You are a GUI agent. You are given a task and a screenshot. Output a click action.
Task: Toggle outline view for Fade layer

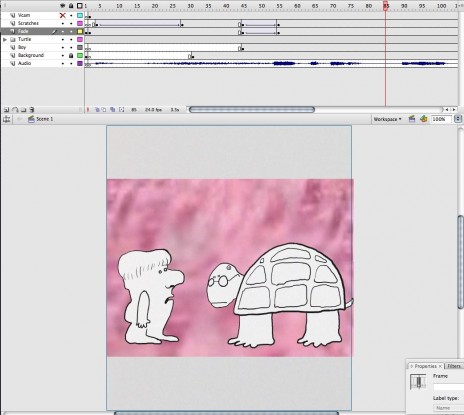80,31
